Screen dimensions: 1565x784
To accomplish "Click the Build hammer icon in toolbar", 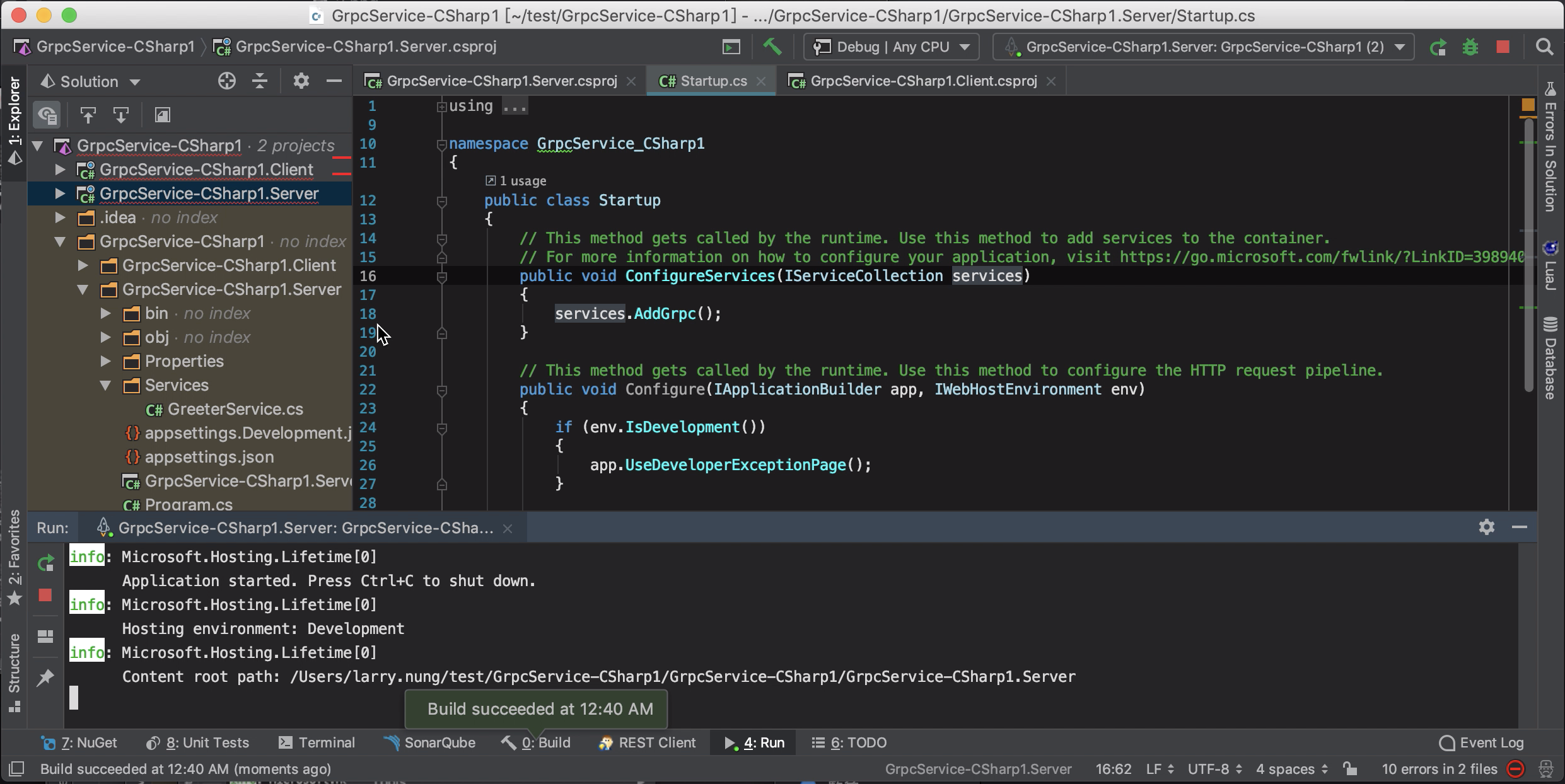I will click(772, 47).
